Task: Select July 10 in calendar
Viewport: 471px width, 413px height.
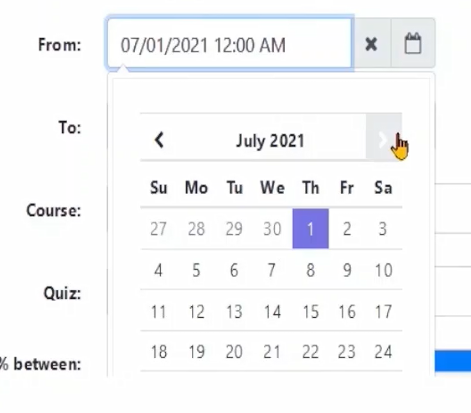Action: [384, 270]
